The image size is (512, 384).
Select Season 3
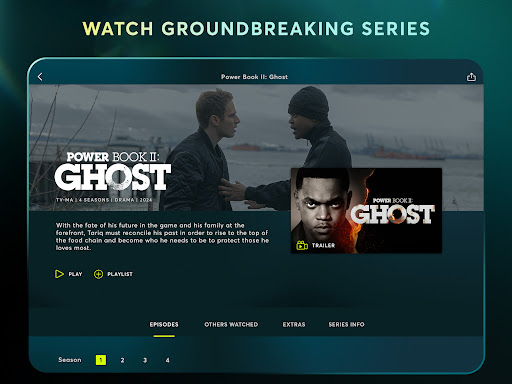(145, 360)
